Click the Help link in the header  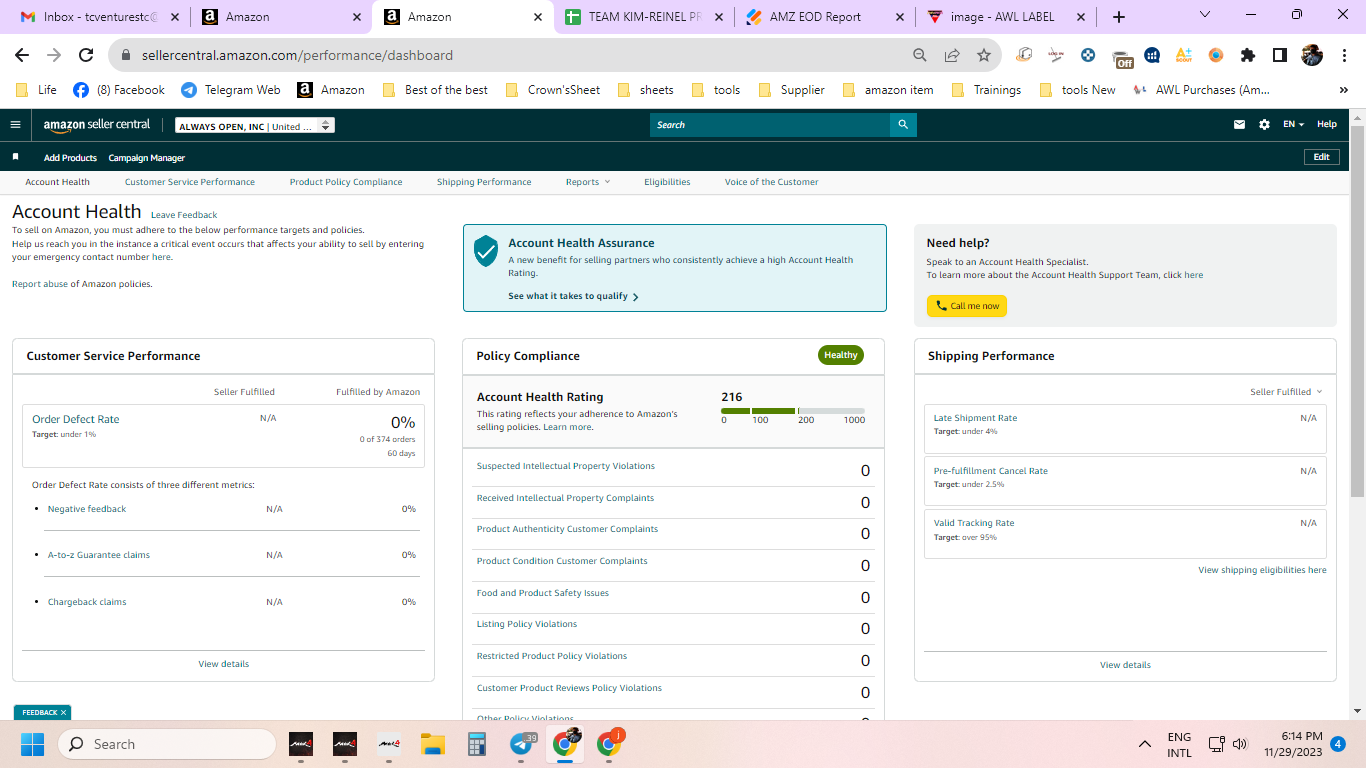tap(1327, 125)
